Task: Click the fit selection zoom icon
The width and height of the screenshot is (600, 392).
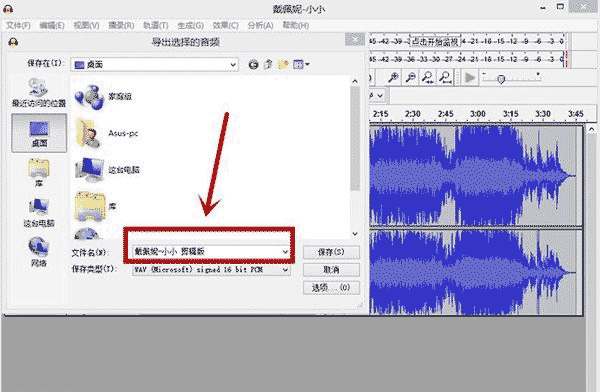Action: click(x=428, y=78)
